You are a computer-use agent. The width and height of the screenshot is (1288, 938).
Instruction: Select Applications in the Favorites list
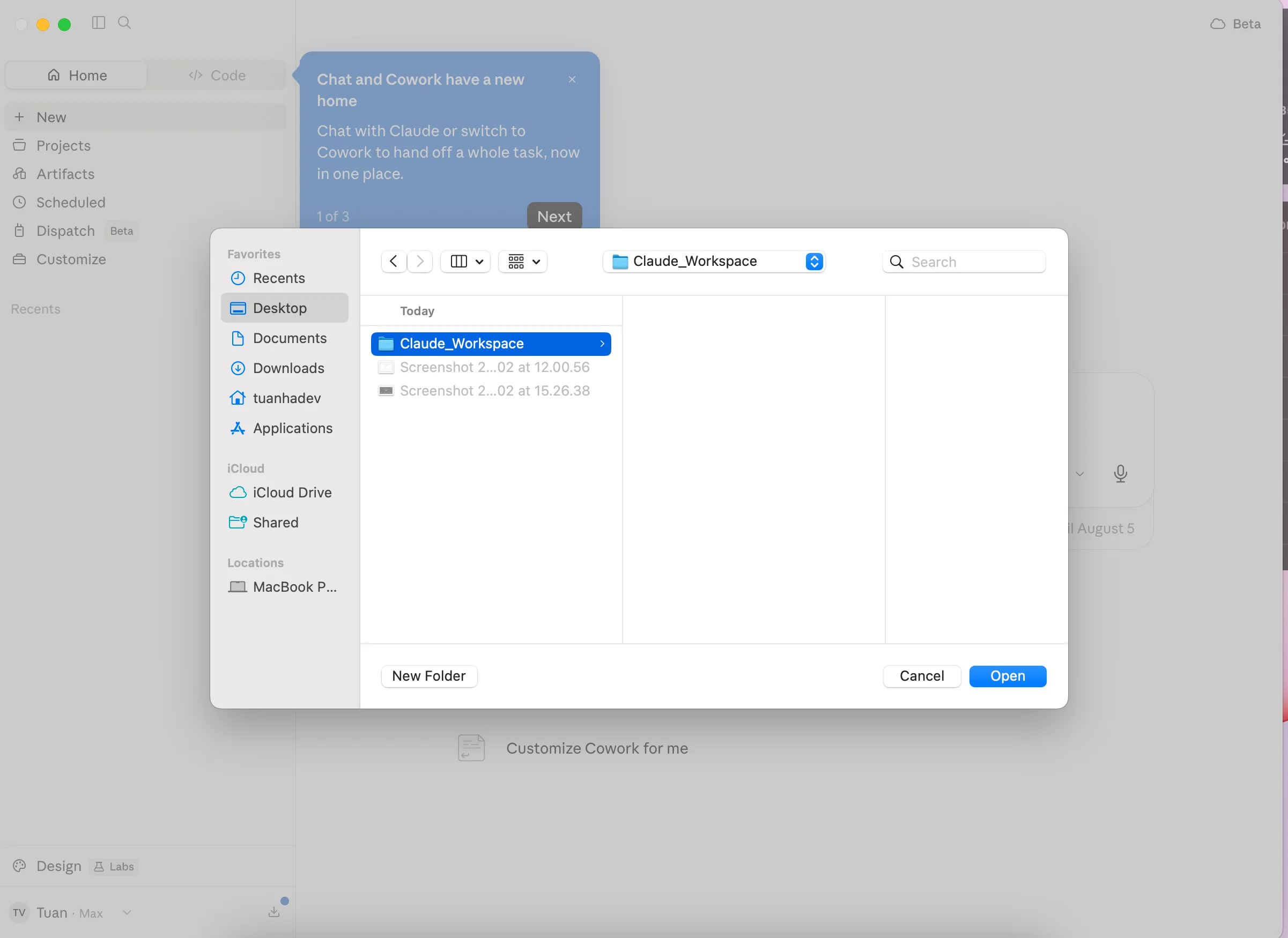pos(284,428)
